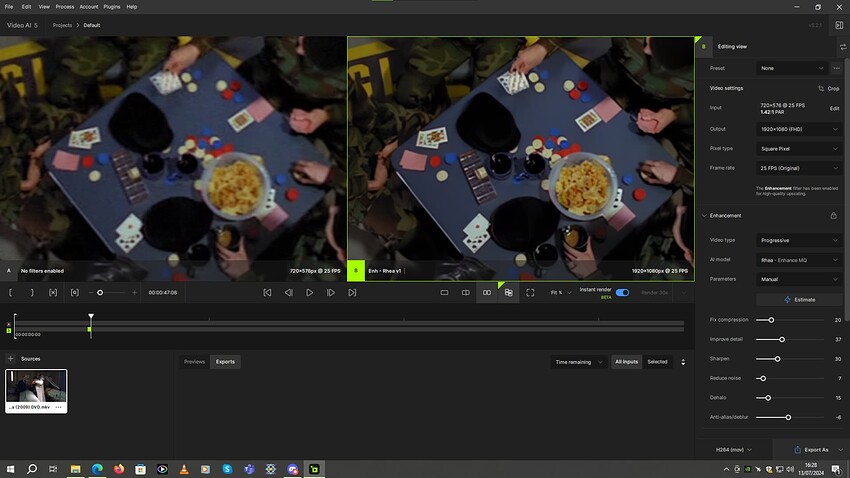Add a source with the plus icon
The image size is (850, 478).
coord(11,358)
